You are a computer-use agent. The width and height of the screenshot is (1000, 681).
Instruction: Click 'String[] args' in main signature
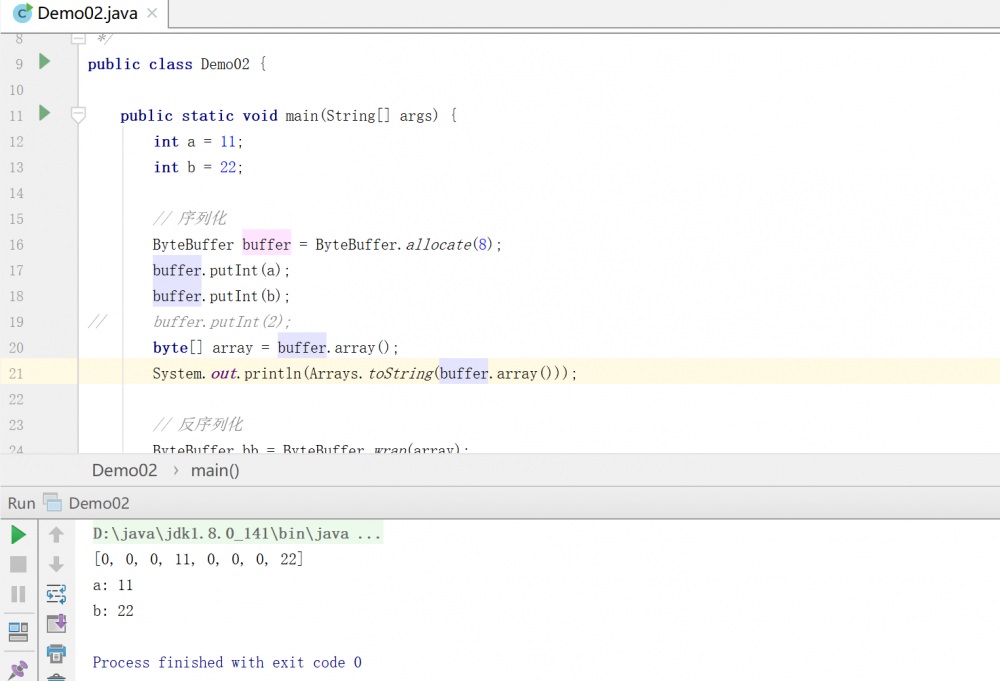click(379, 115)
